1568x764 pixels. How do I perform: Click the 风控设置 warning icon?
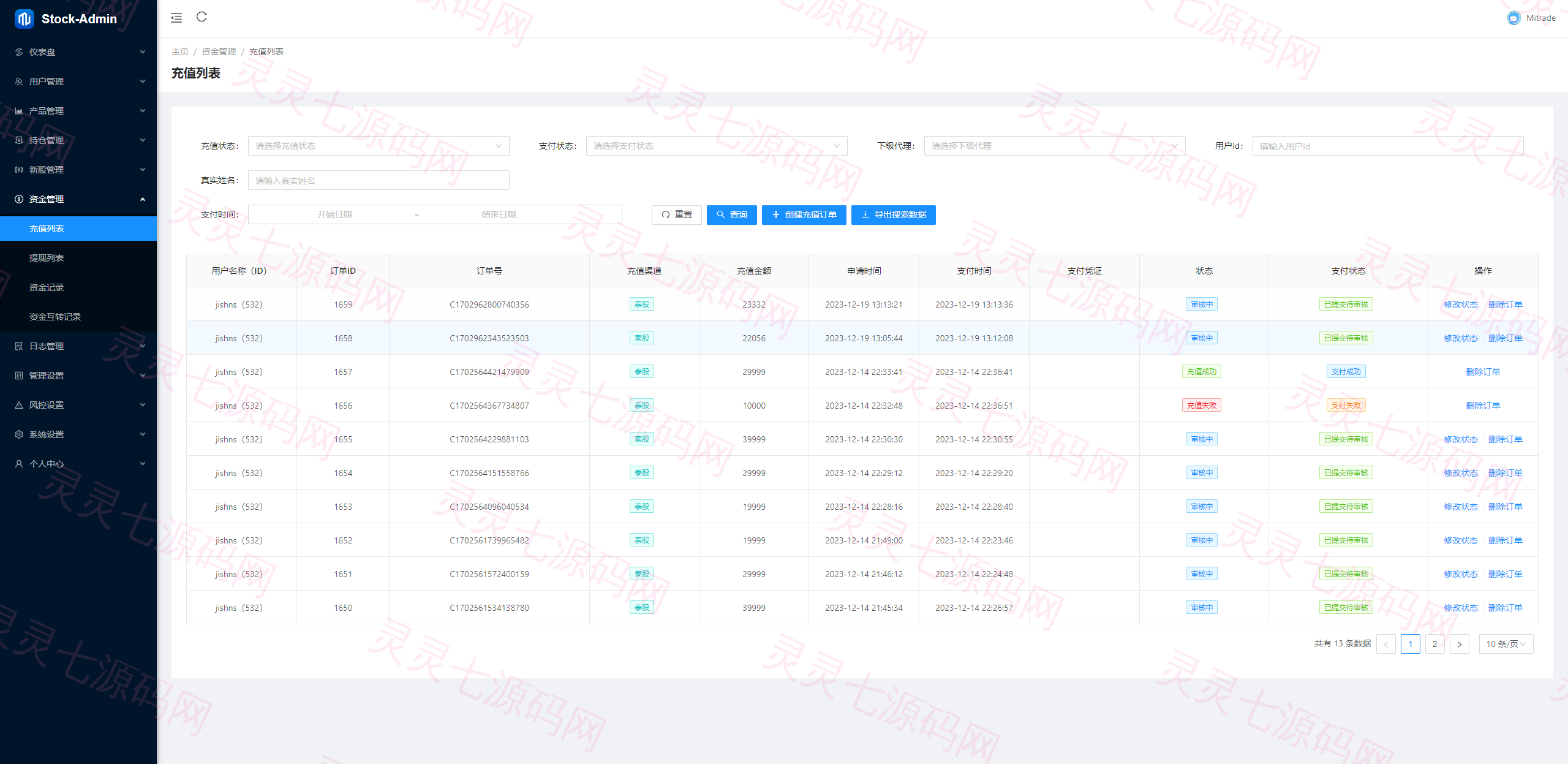19,405
